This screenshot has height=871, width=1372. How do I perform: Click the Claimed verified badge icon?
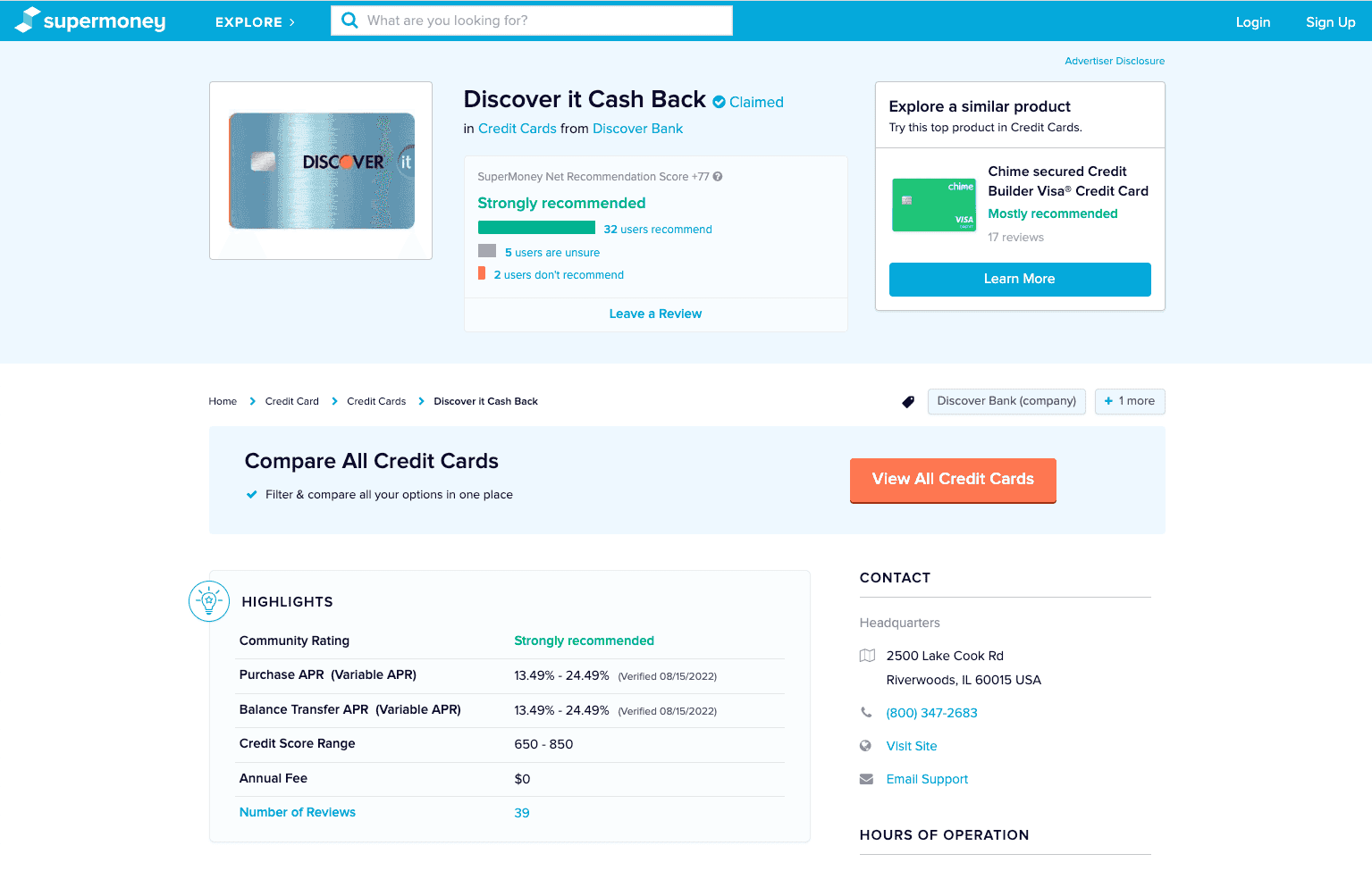click(x=719, y=102)
